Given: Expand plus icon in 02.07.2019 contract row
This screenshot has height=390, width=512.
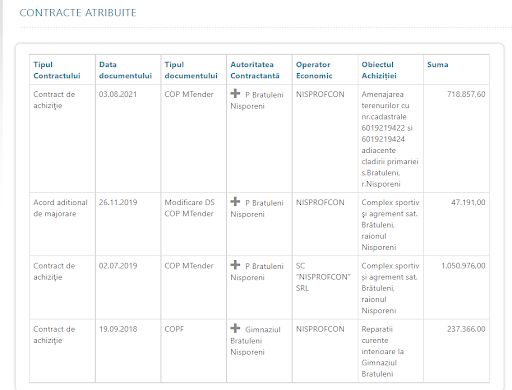Looking at the screenshot, I should pyautogui.click(x=235, y=265).
